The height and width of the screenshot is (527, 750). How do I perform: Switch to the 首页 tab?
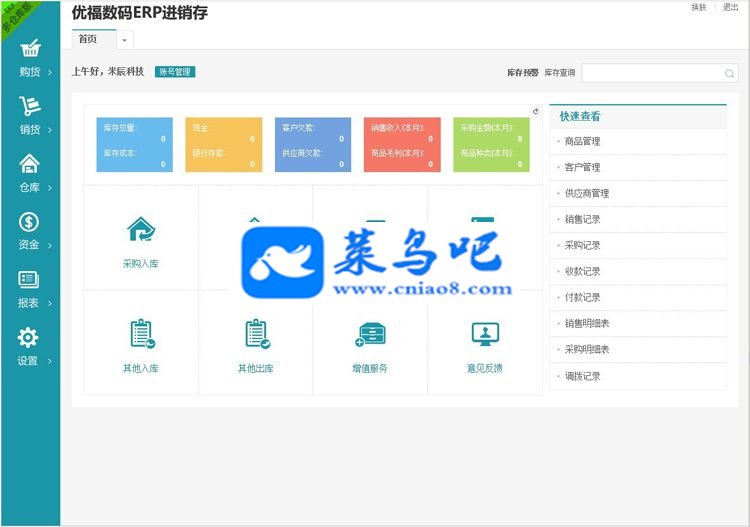pyautogui.click(x=94, y=39)
